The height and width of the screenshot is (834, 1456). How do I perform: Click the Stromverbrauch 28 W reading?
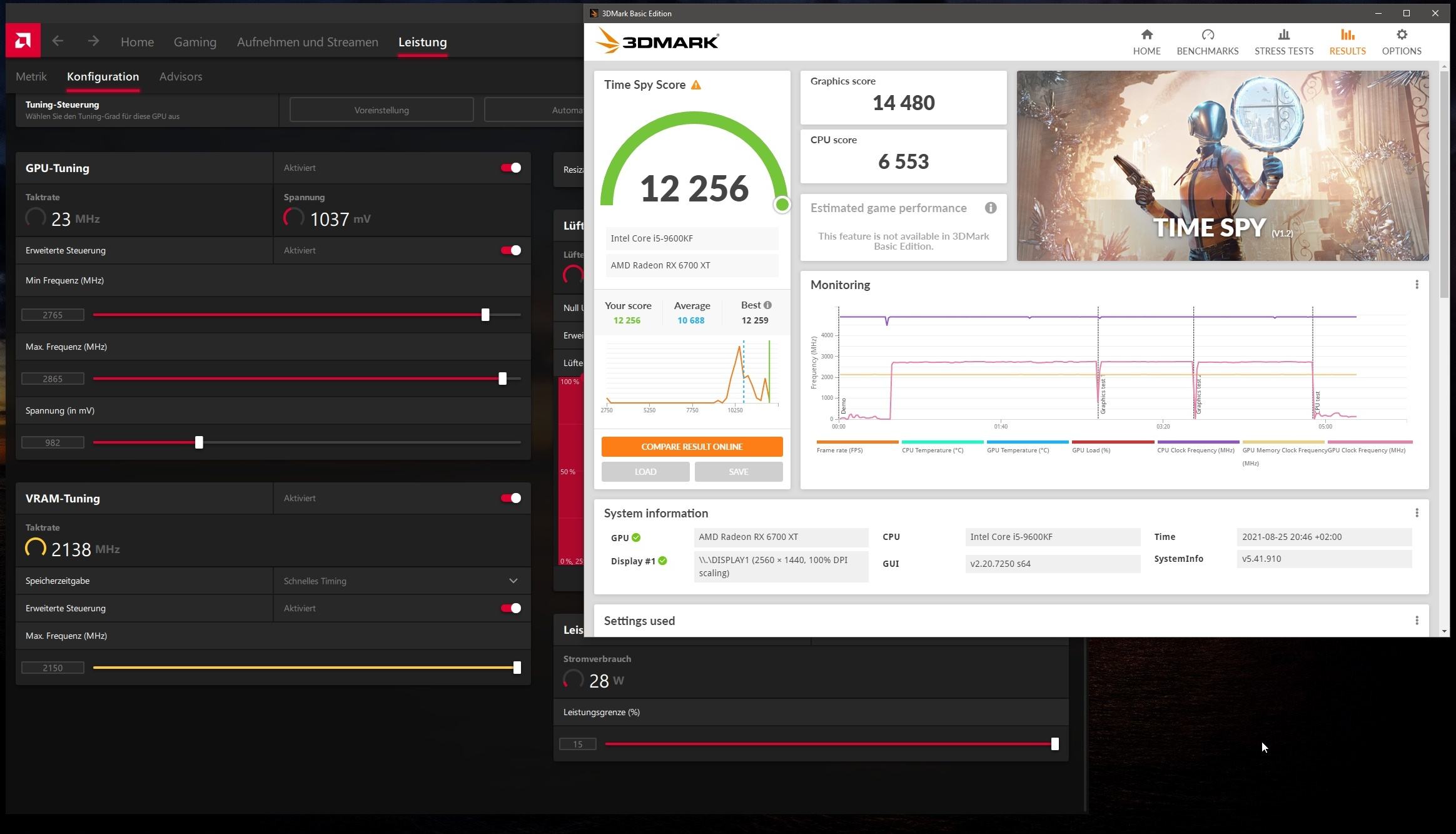(594, 680)
